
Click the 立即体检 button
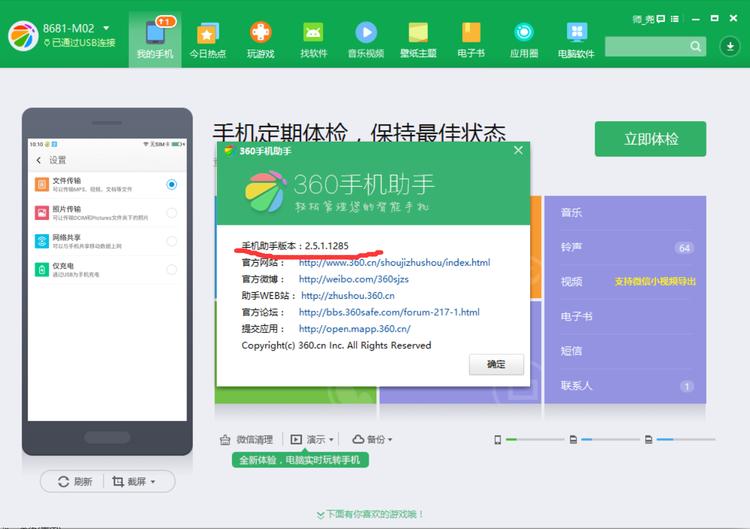click(x=651, y=139)
